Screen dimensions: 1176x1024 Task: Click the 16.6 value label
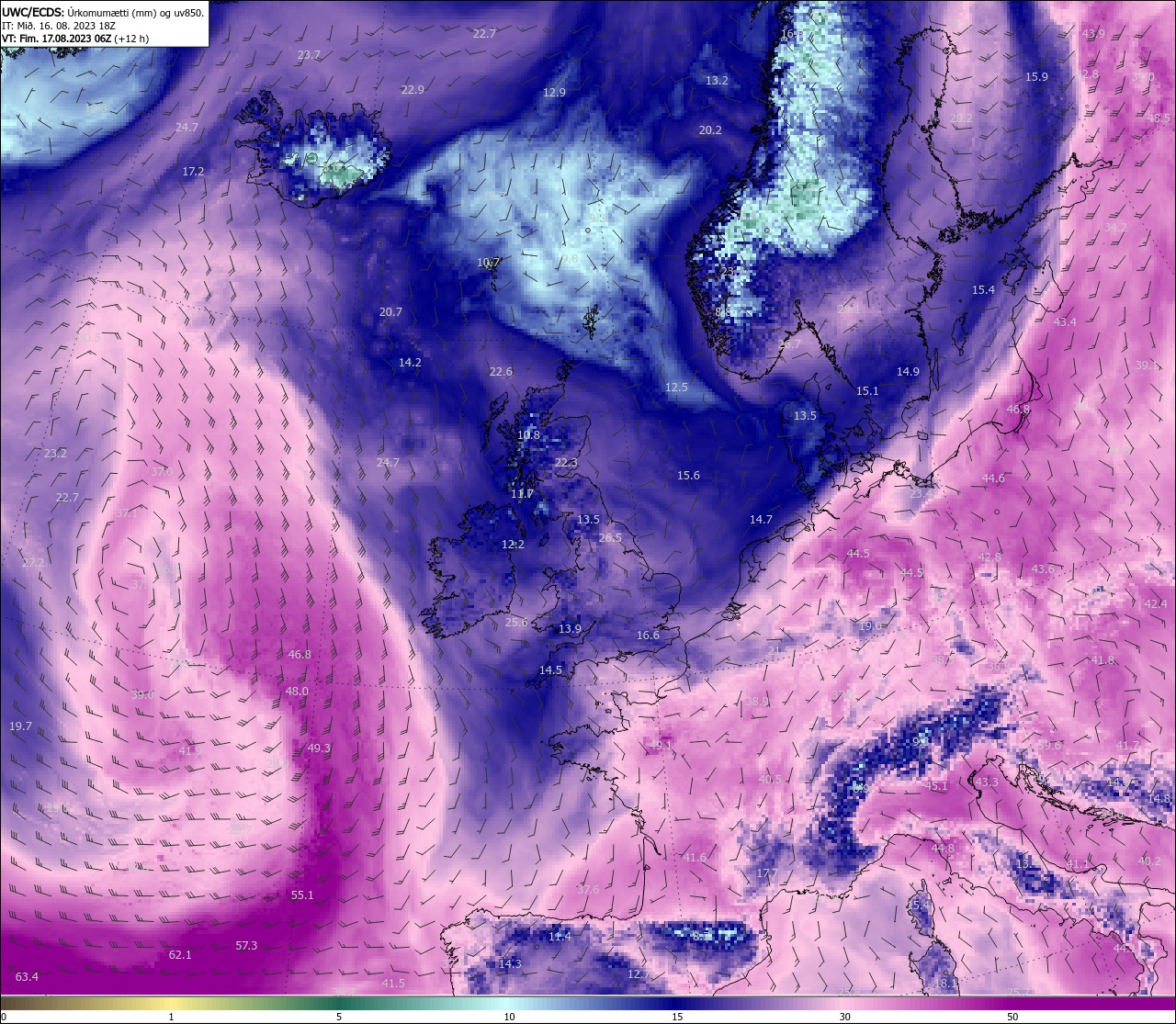pos(648,636)
